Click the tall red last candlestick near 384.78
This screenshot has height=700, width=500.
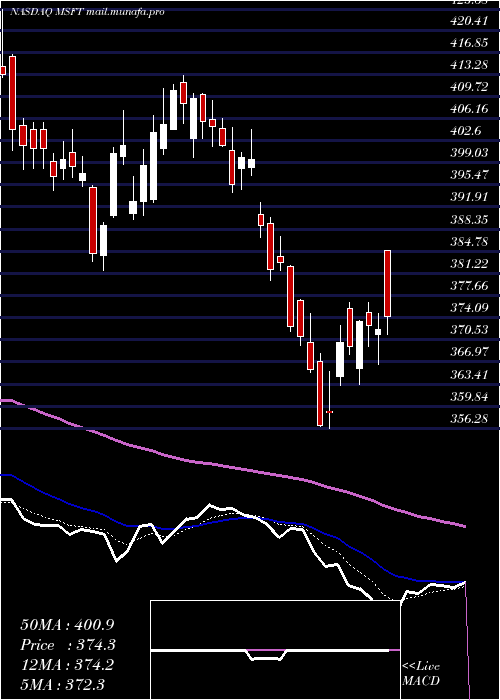coord(388,284)
